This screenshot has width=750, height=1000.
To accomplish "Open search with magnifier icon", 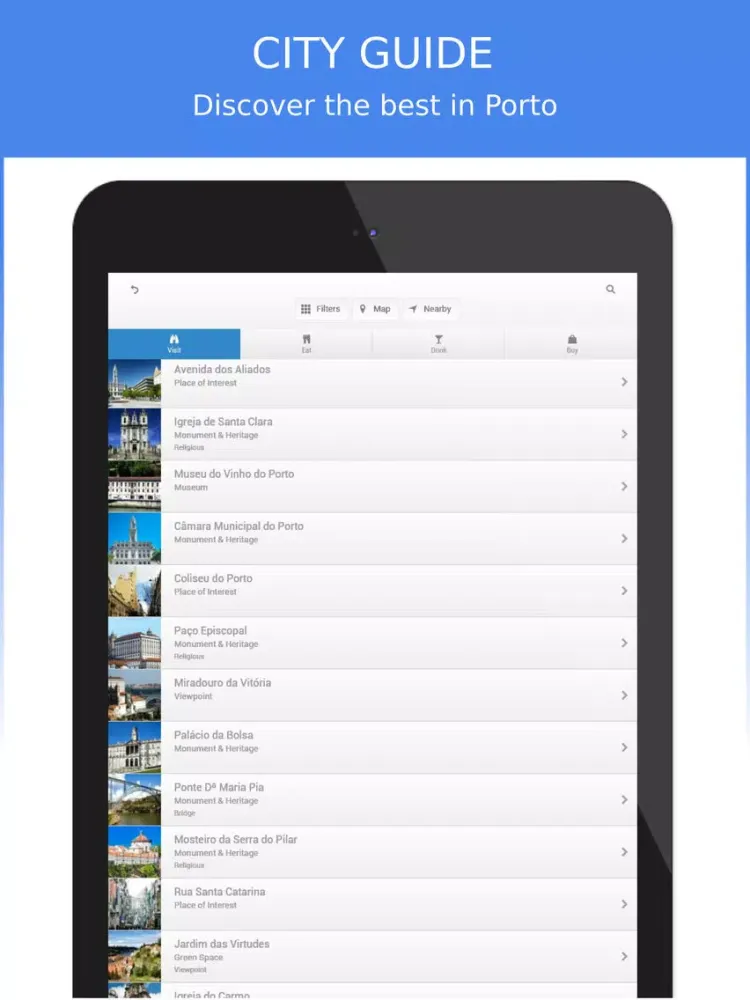I will 610,289.
